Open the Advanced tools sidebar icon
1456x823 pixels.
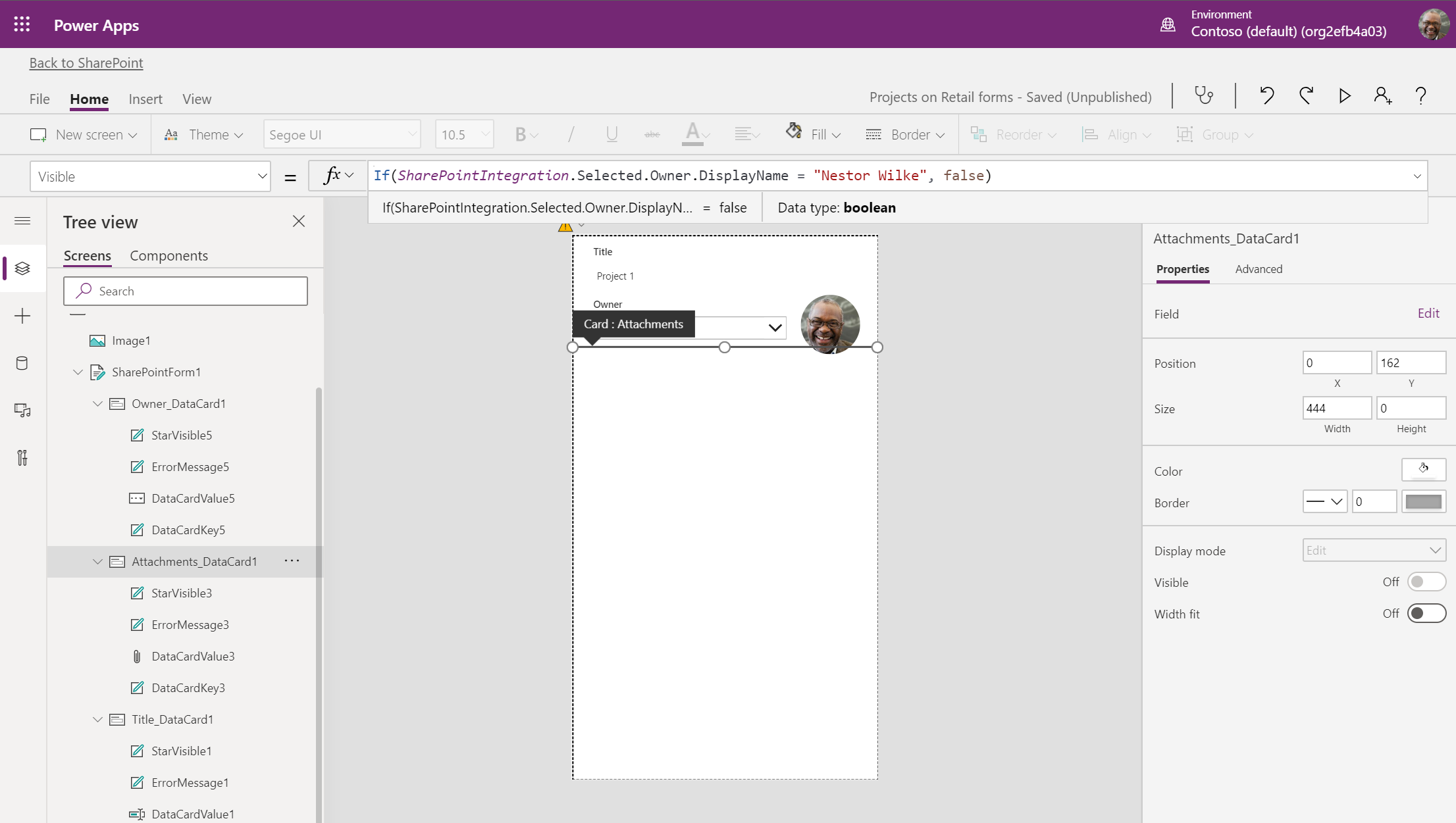22,458
